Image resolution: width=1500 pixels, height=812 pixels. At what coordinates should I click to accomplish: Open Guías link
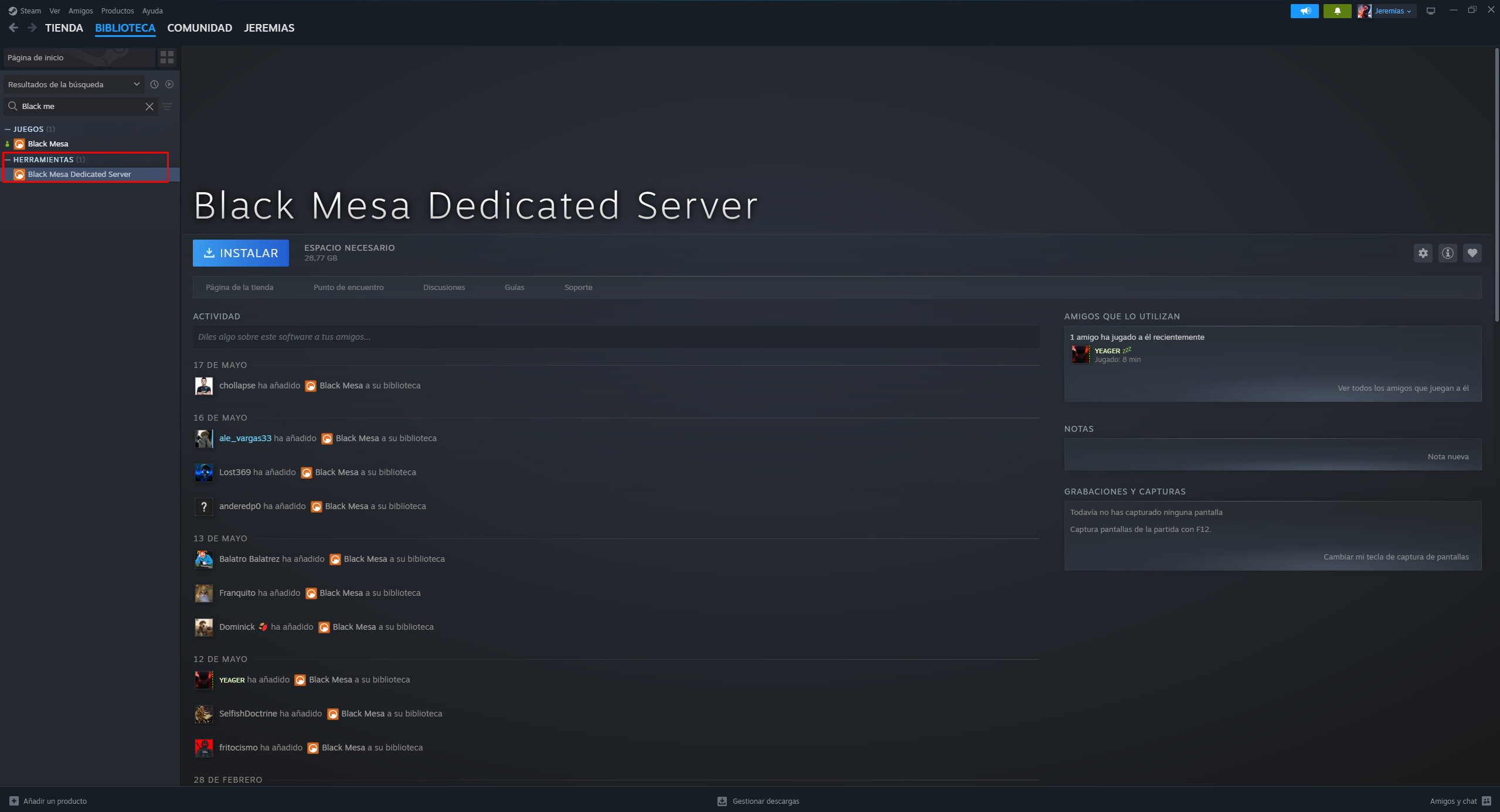point(515,288)
